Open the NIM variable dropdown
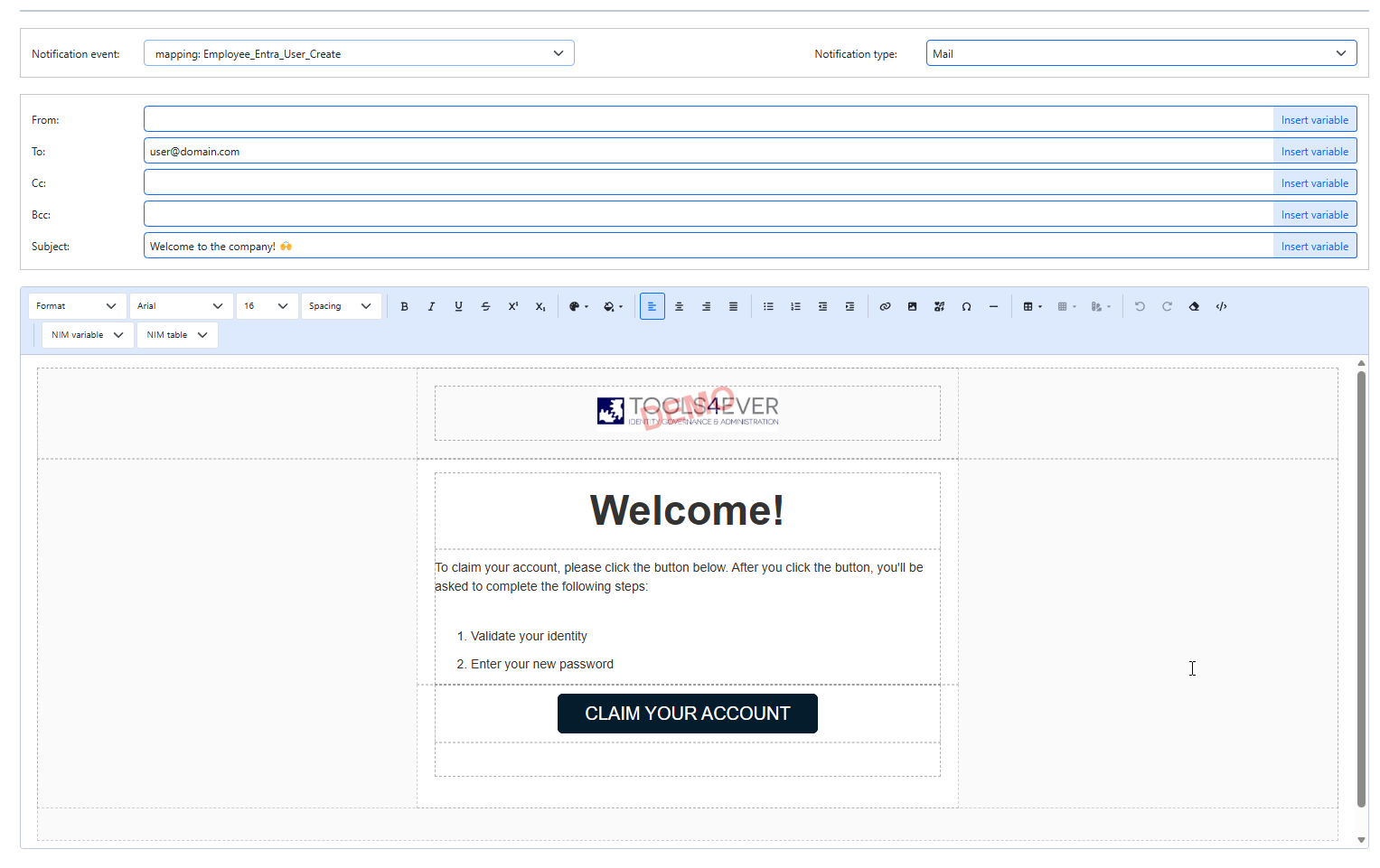Image resolution: width=1380 pixels, height=868 pixels. pos(88,335)
